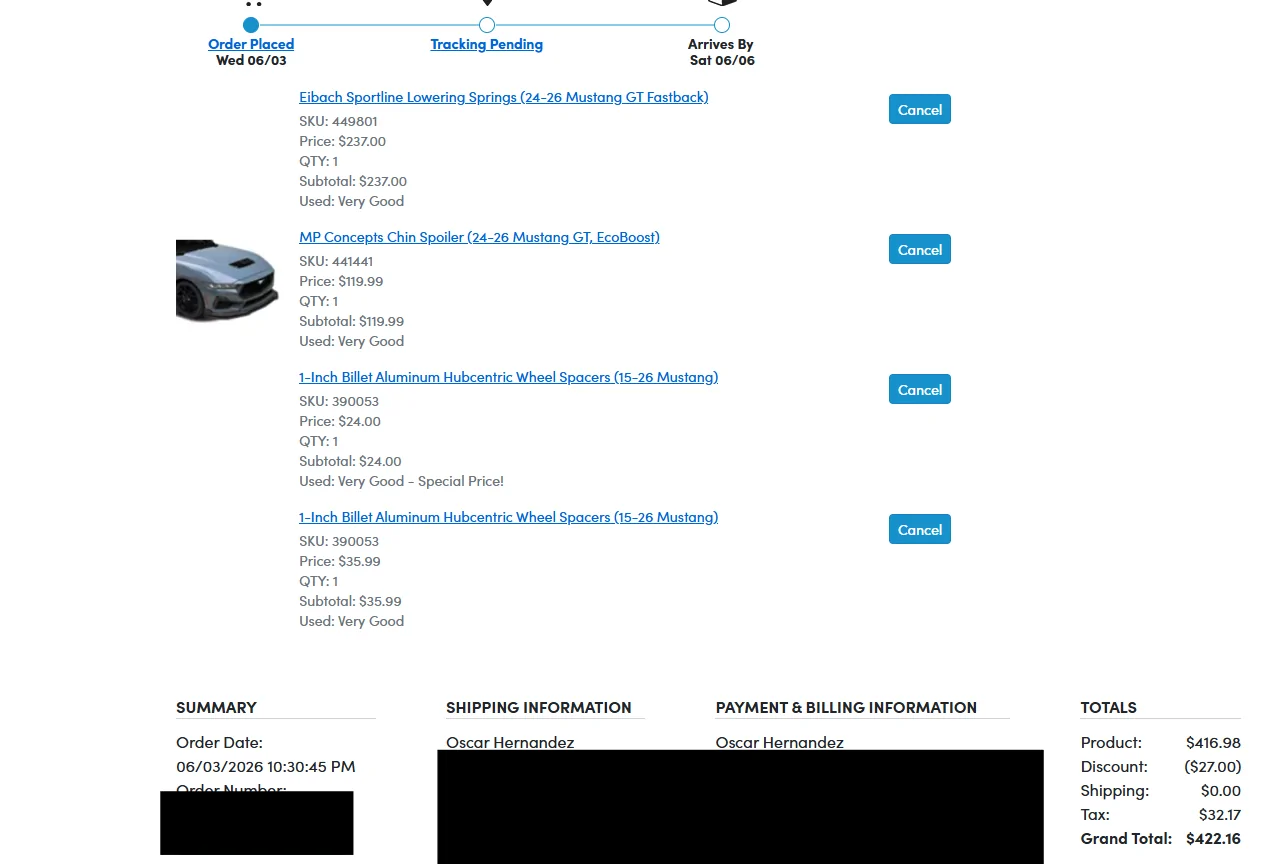Image resolution: width=1274 pixels, height=865 pixels.
Task: Click the Arrives By progress circle
Action: (722, 25)
